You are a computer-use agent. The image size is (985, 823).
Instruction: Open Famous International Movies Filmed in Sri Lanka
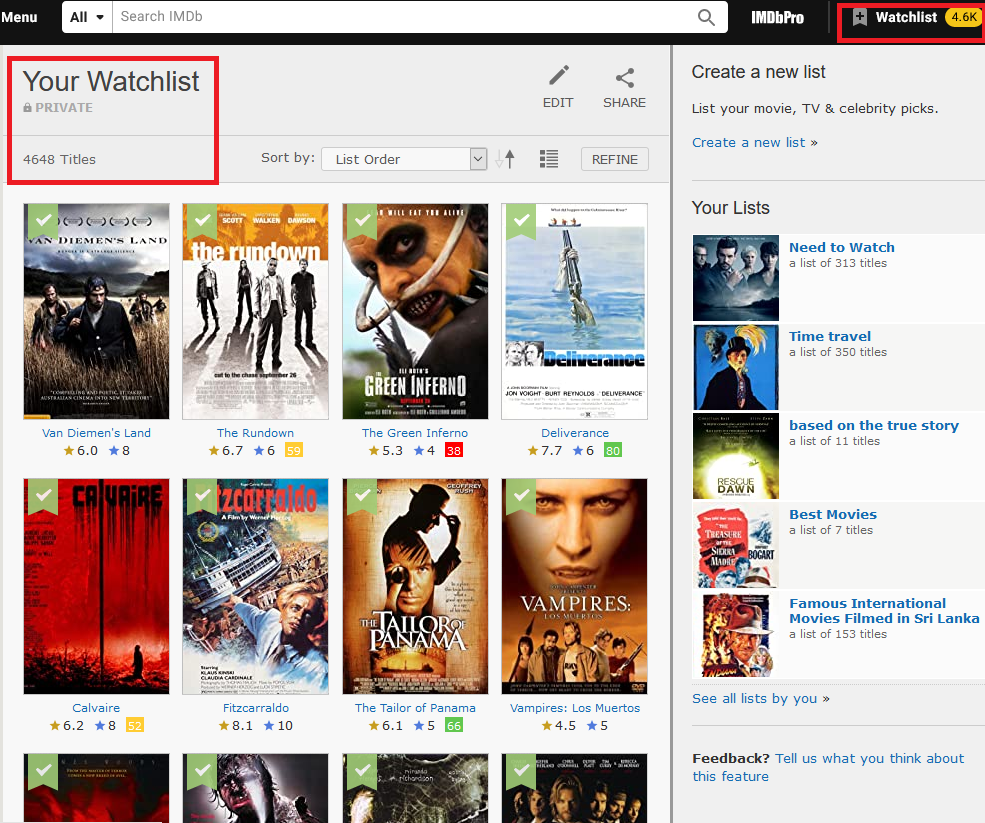[x=884, y=611]
